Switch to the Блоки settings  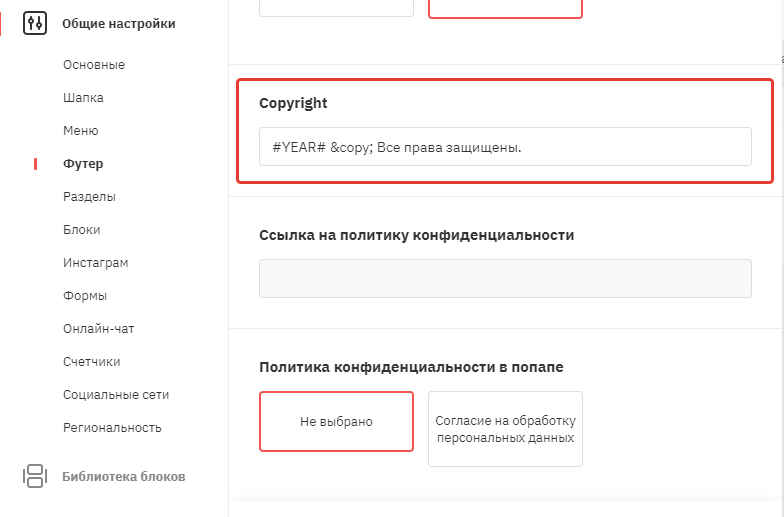pyautogui.click(x=81, y=230)
